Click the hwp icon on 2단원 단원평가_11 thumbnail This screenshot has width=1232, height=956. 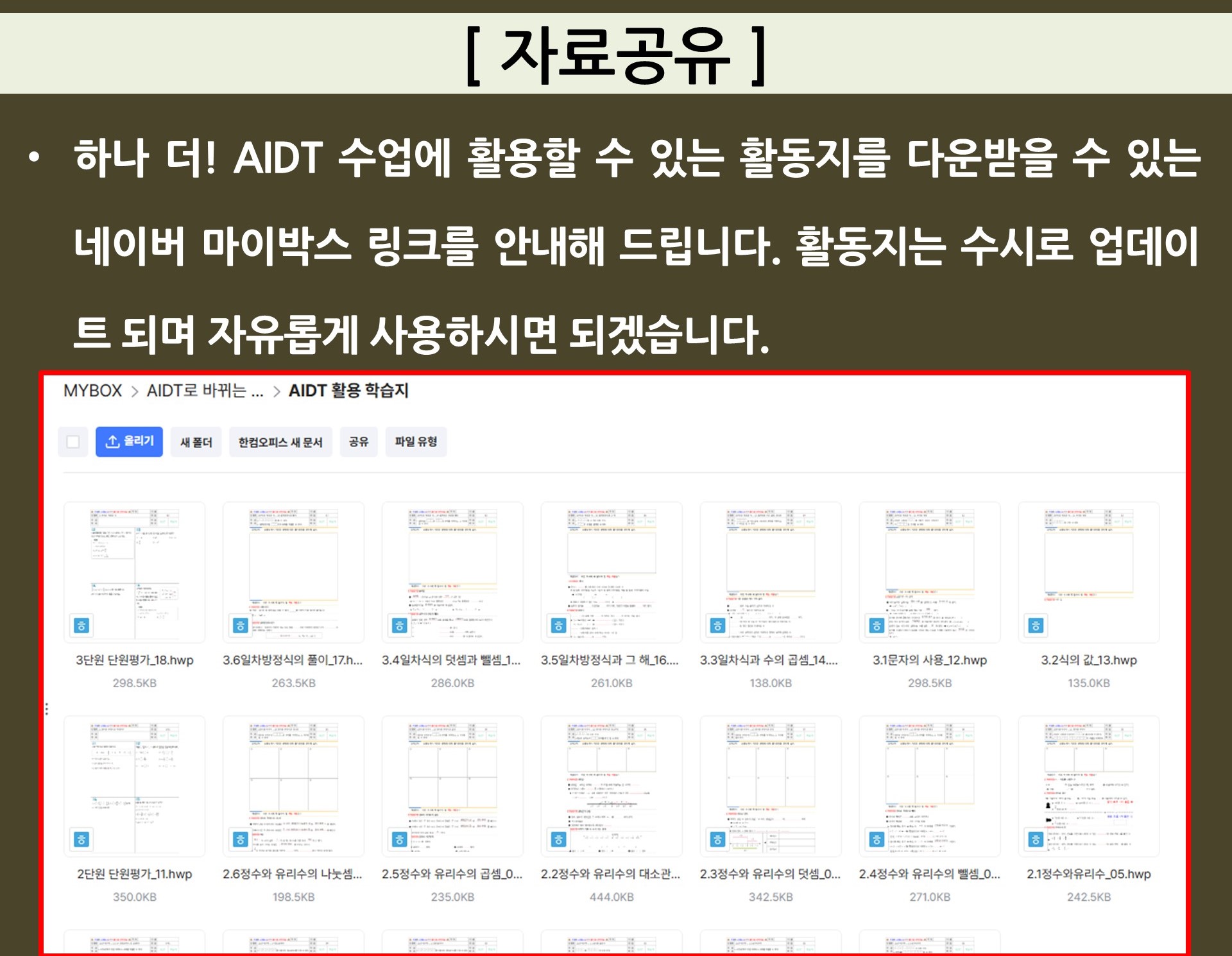(81, 839)
